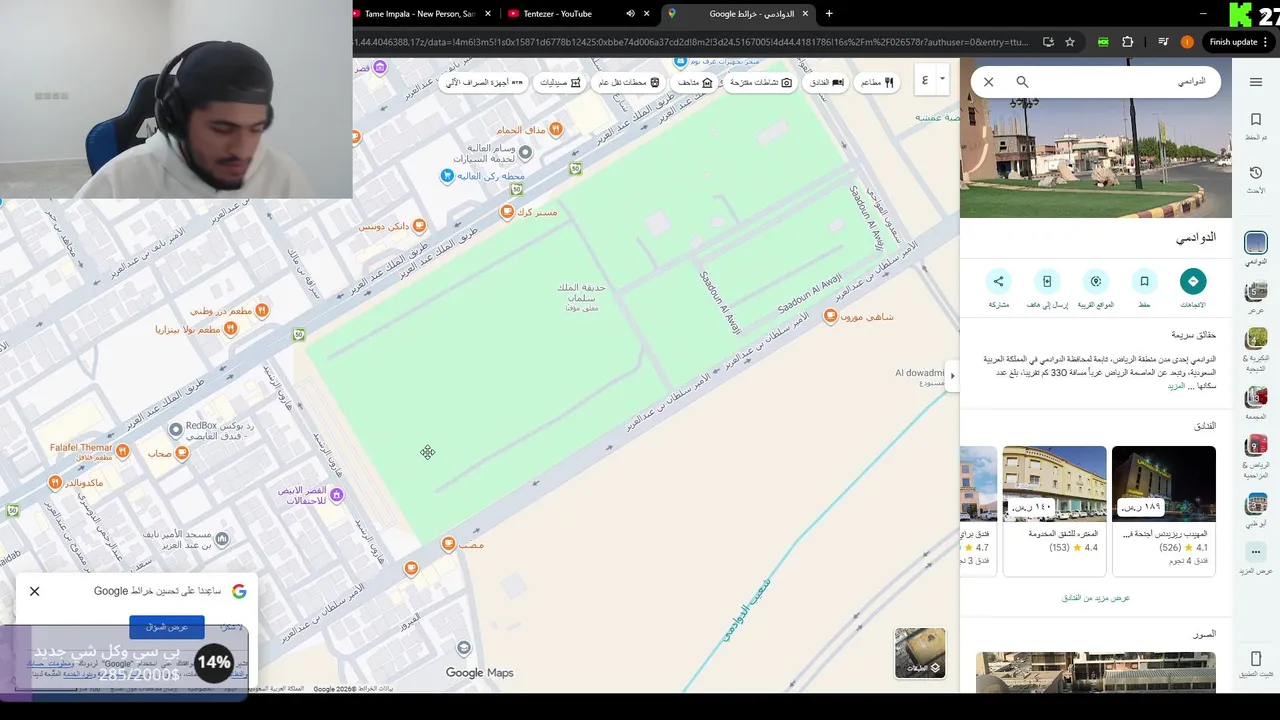Select the متاحف museums filter chip
The image size is (1280, 720).
(x=694, y=82)
